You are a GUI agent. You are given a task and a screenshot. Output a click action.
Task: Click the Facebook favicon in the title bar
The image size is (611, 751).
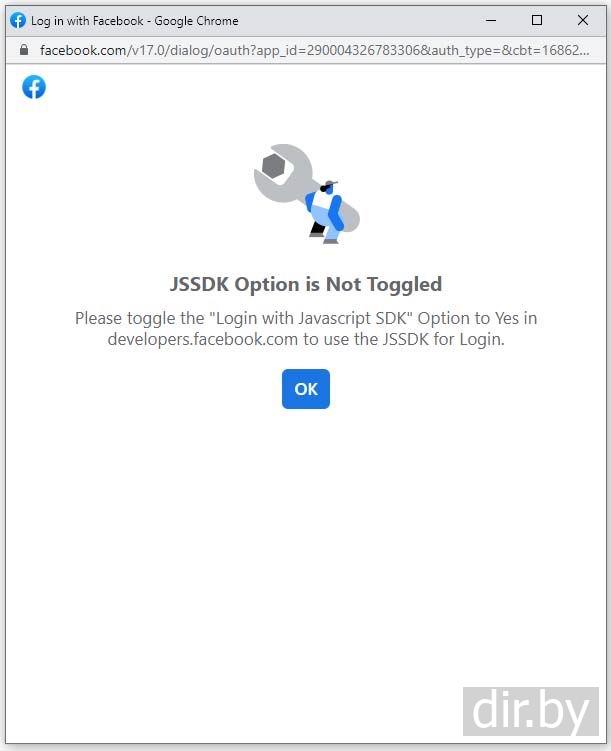(x=18, y=21)
